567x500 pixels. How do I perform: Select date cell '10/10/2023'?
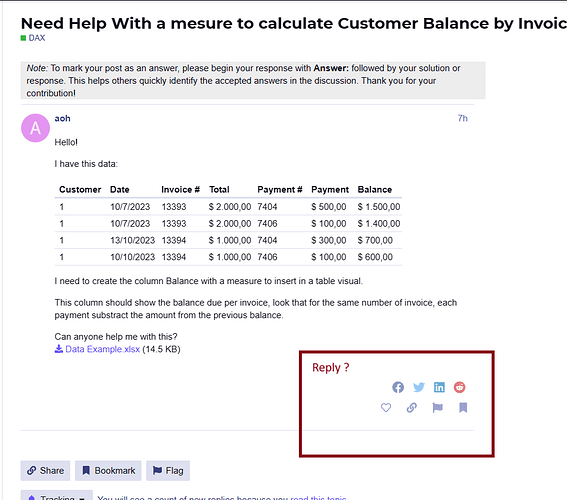click(133, 257)
